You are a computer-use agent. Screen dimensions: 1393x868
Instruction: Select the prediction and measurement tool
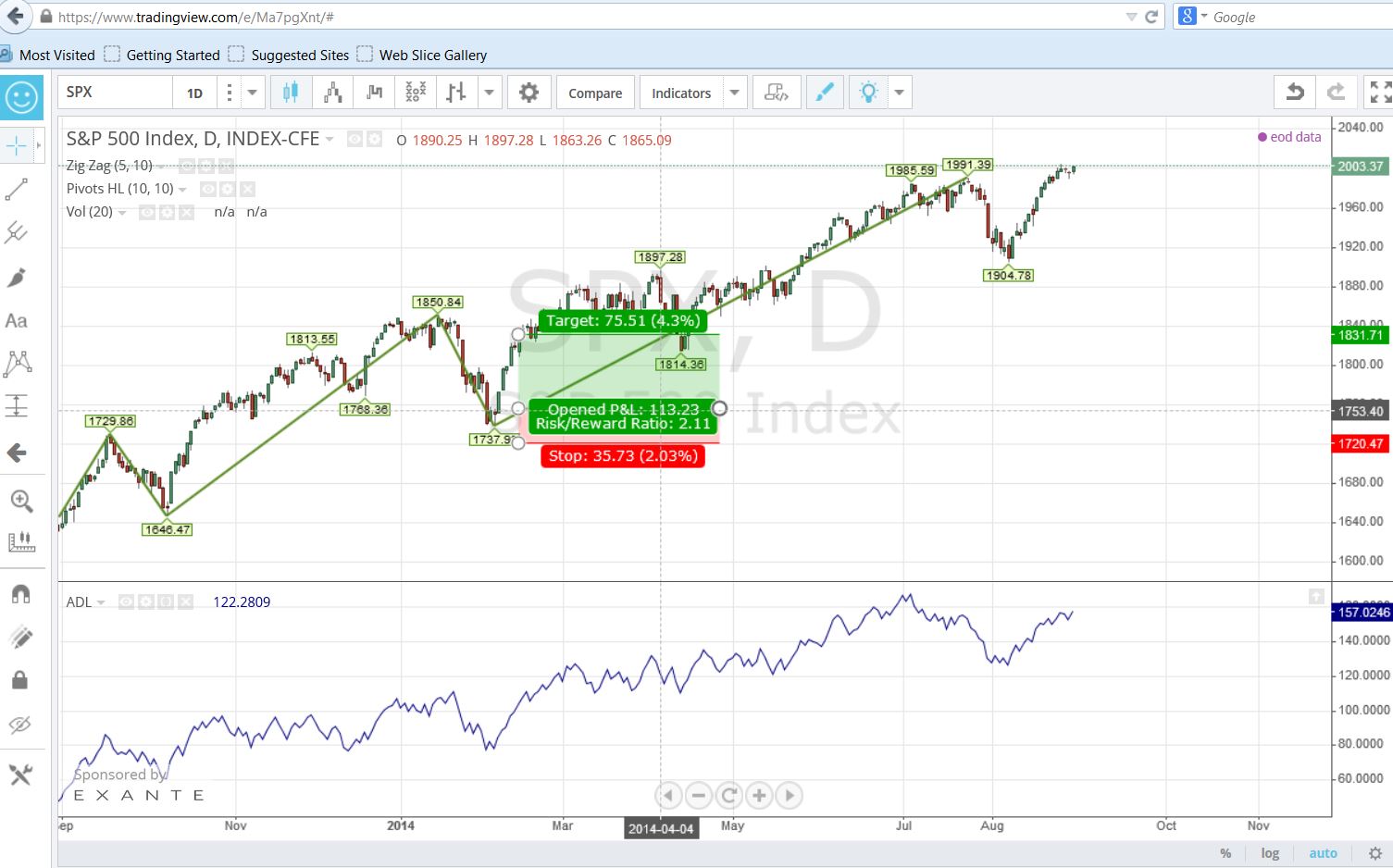pos(17,406)
